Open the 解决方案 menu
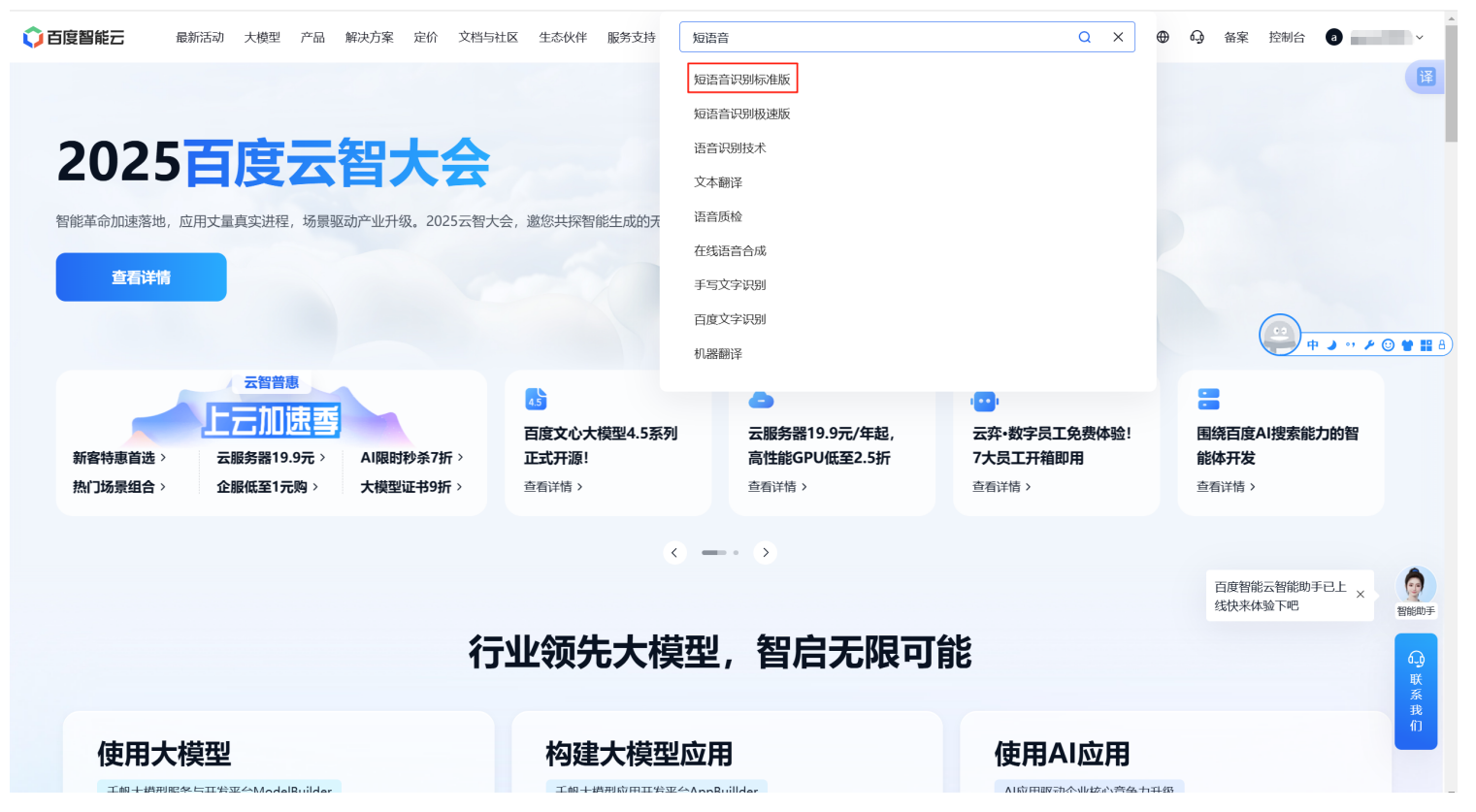Image resolution: width=1476 pixels, height=812 pixels. (370, 37)
